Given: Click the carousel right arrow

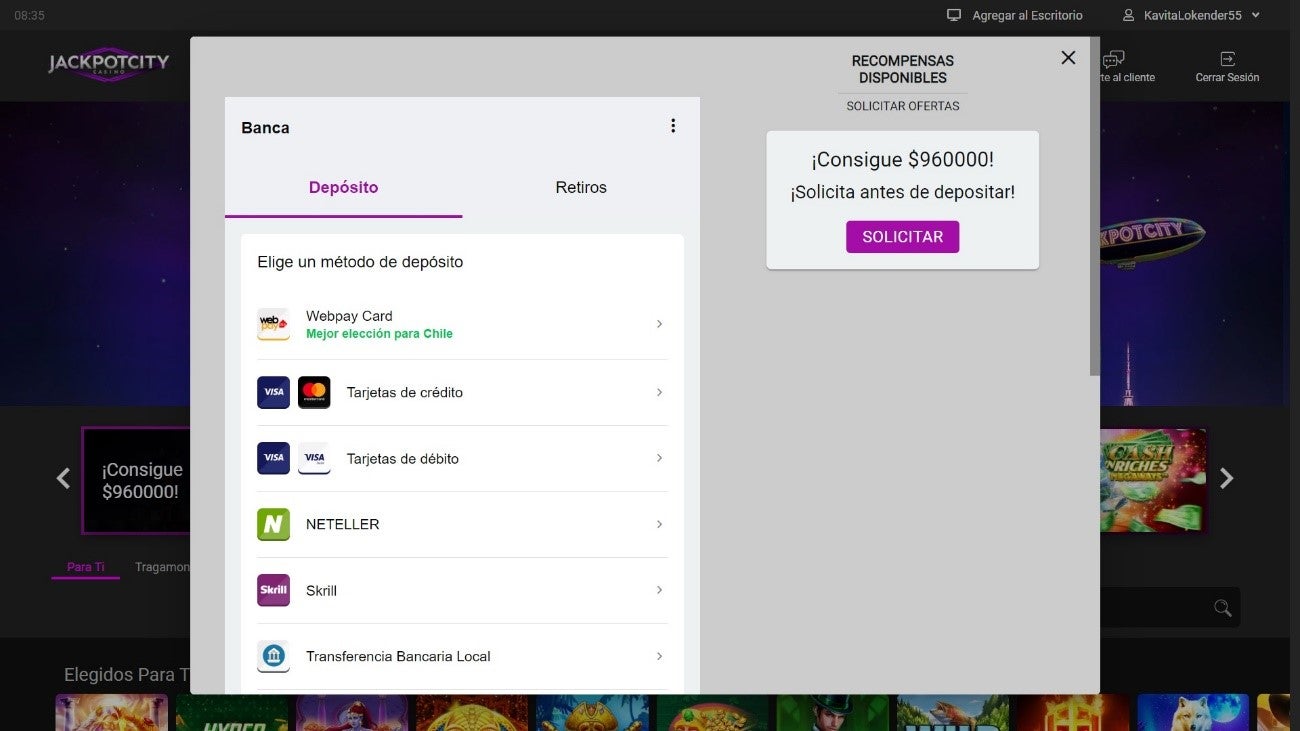Looking at the screenshot, I should (x=1227, y=479).
